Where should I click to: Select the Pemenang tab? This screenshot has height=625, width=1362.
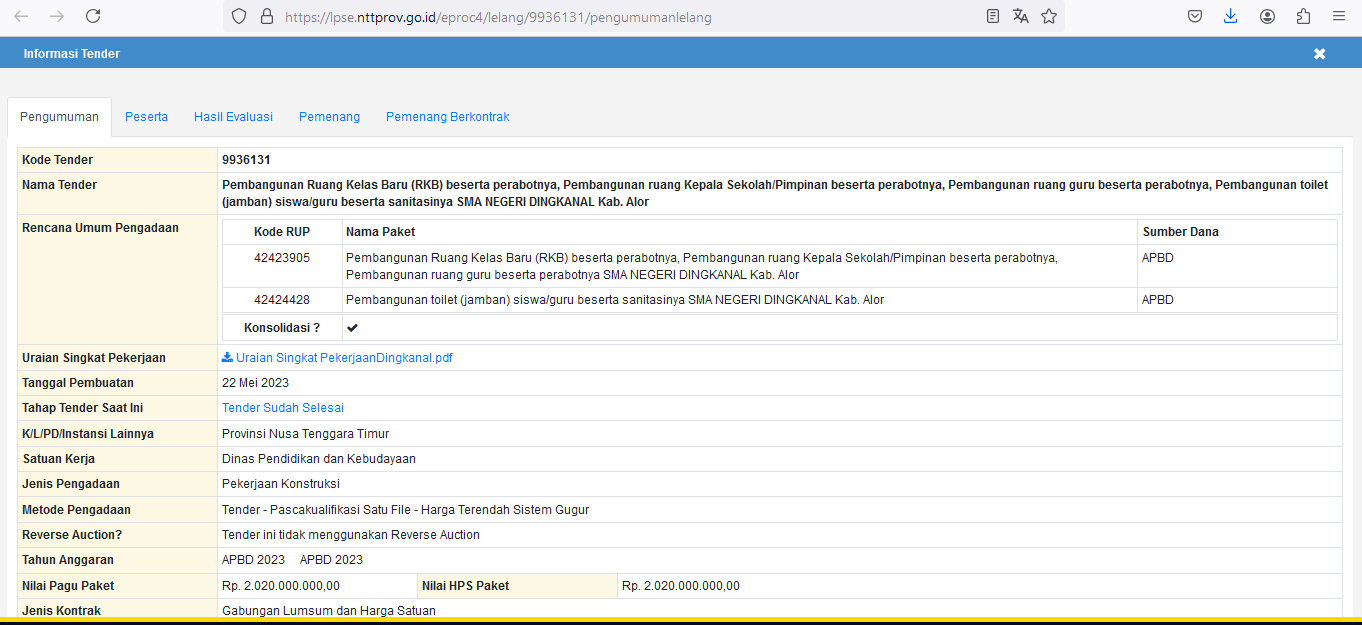pos(329,117)
